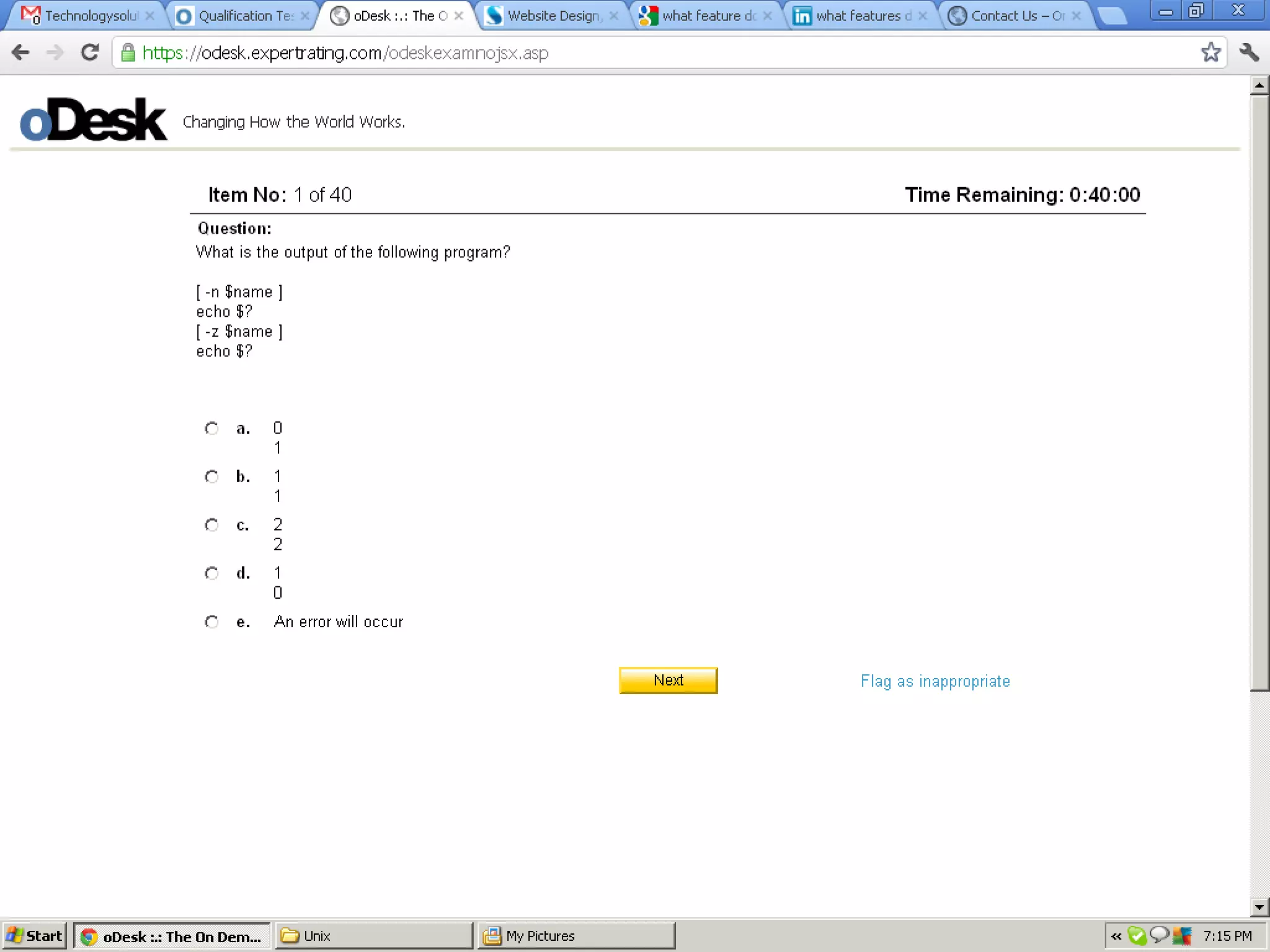Click the Time Remaining counter text
This screenshot has height=952, width=1270.
tap(1022, 195)
